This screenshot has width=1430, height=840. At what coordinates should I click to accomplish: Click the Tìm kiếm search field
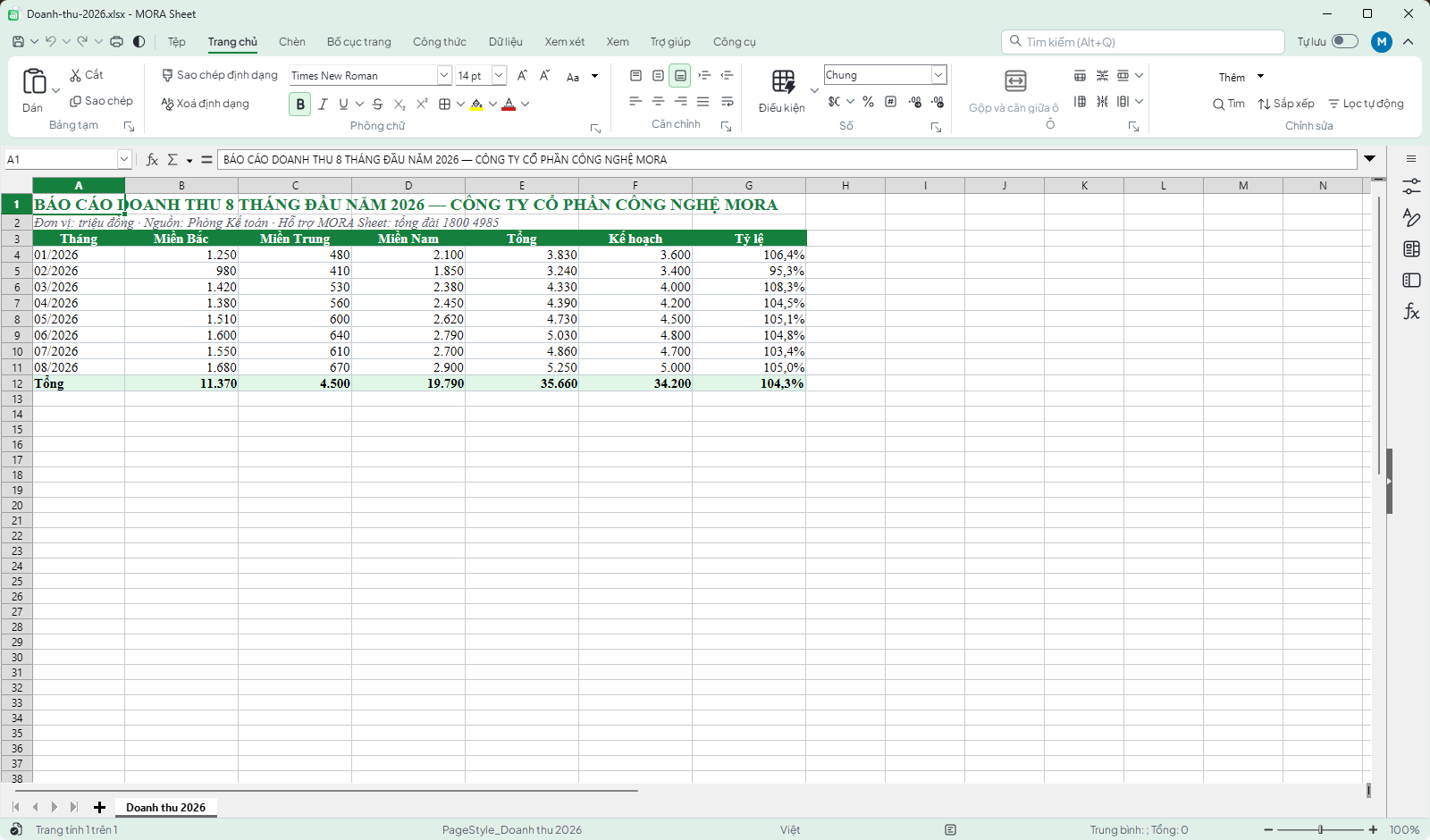tap(1143, 42)
